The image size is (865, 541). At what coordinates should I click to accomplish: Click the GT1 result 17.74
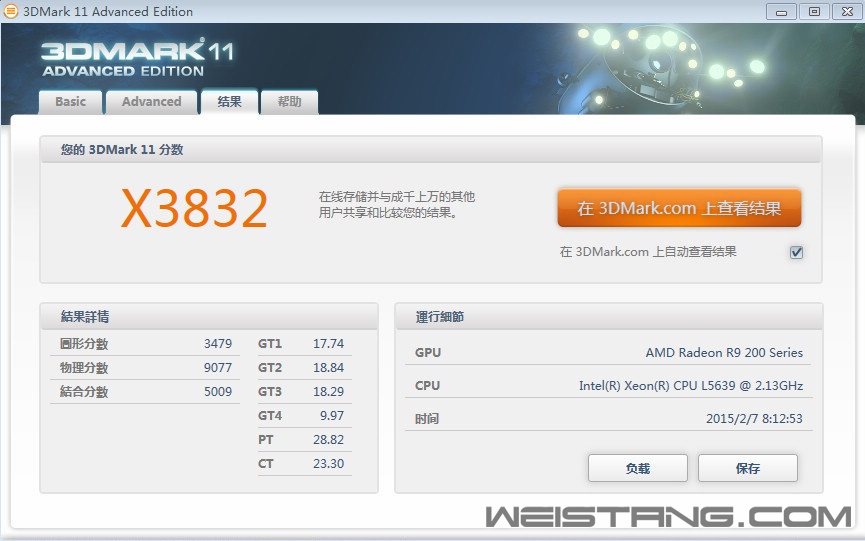click(328, 344)
